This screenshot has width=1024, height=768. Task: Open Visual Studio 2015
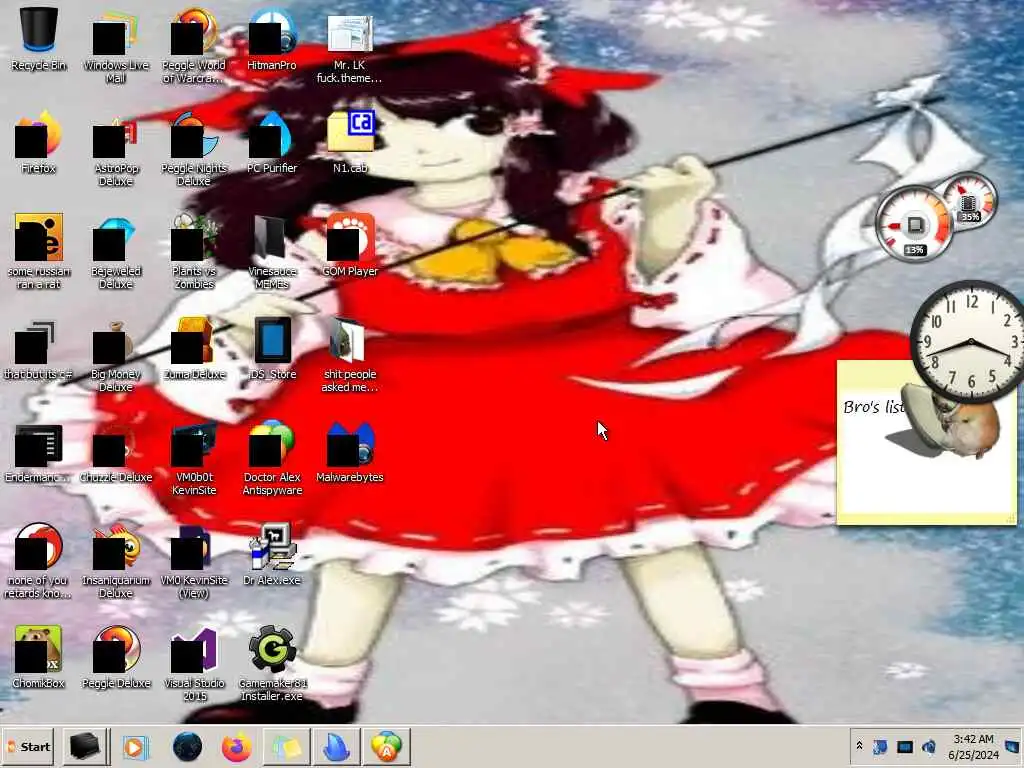[x=193, y=665]
